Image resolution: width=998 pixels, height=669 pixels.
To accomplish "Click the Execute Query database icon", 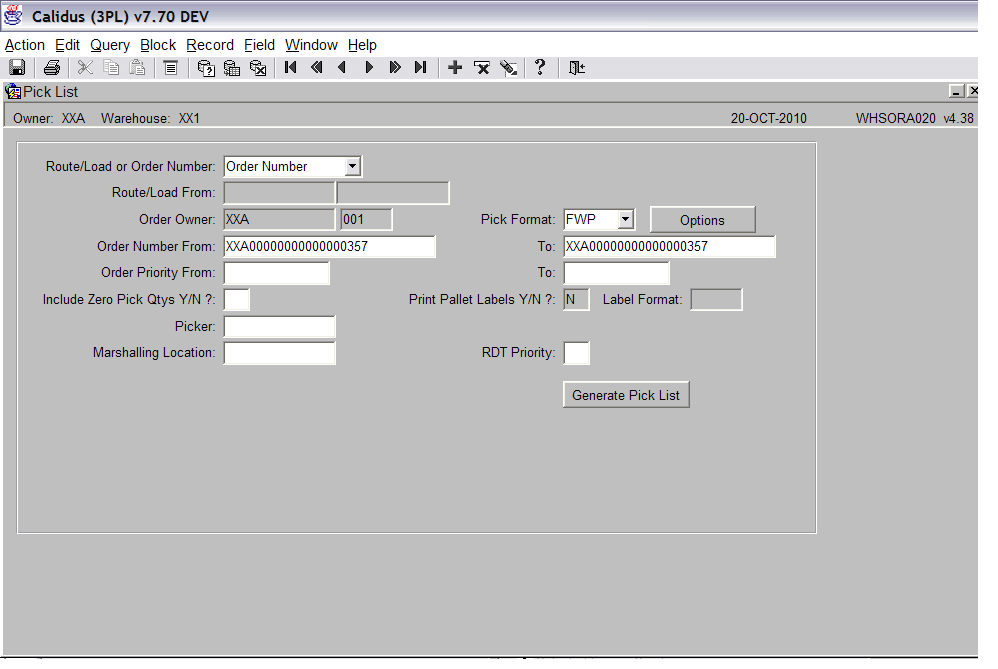I will [232, 67].
